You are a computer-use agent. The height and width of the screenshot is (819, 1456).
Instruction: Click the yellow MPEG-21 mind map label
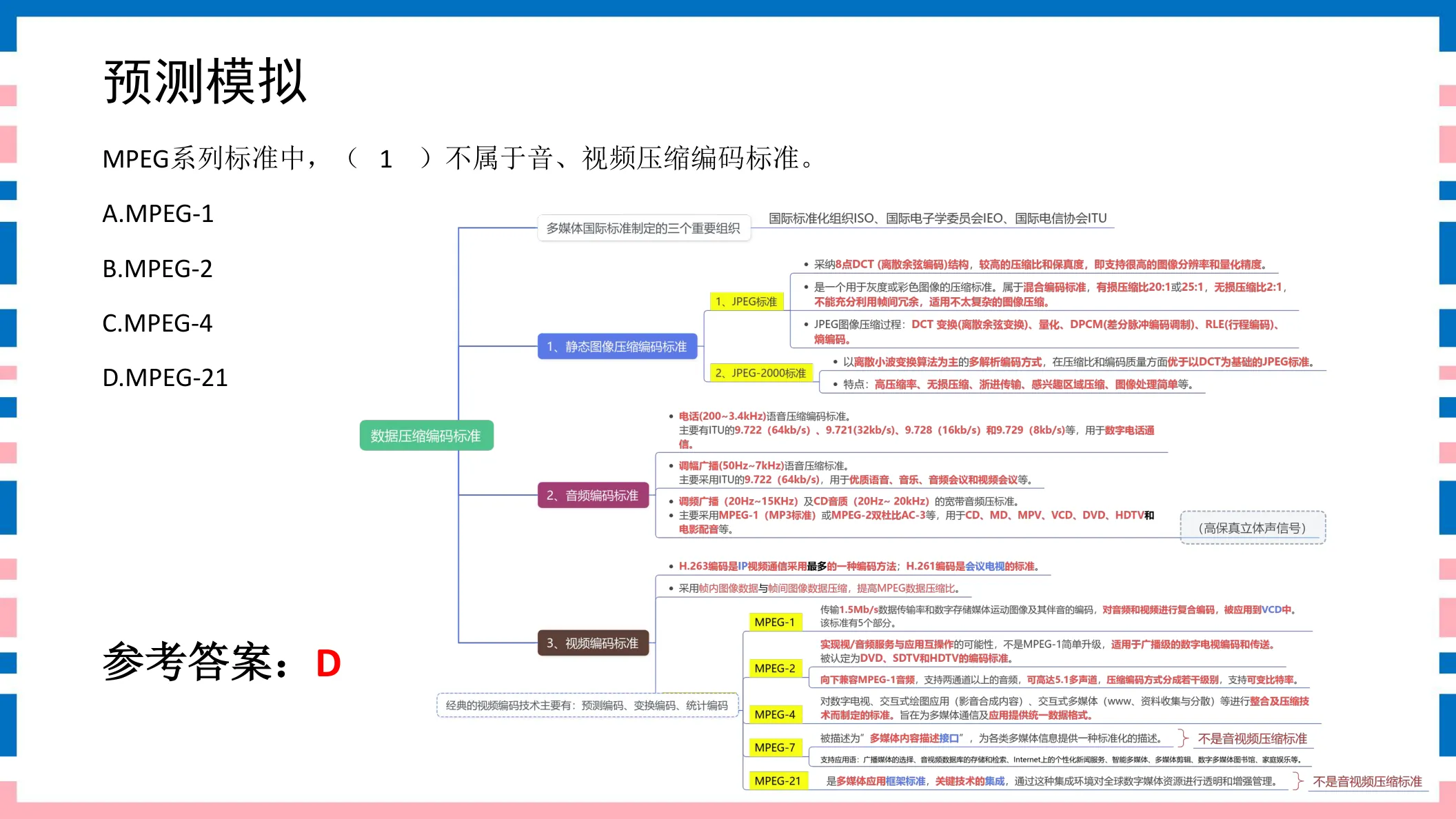click(x=778, y=780)
